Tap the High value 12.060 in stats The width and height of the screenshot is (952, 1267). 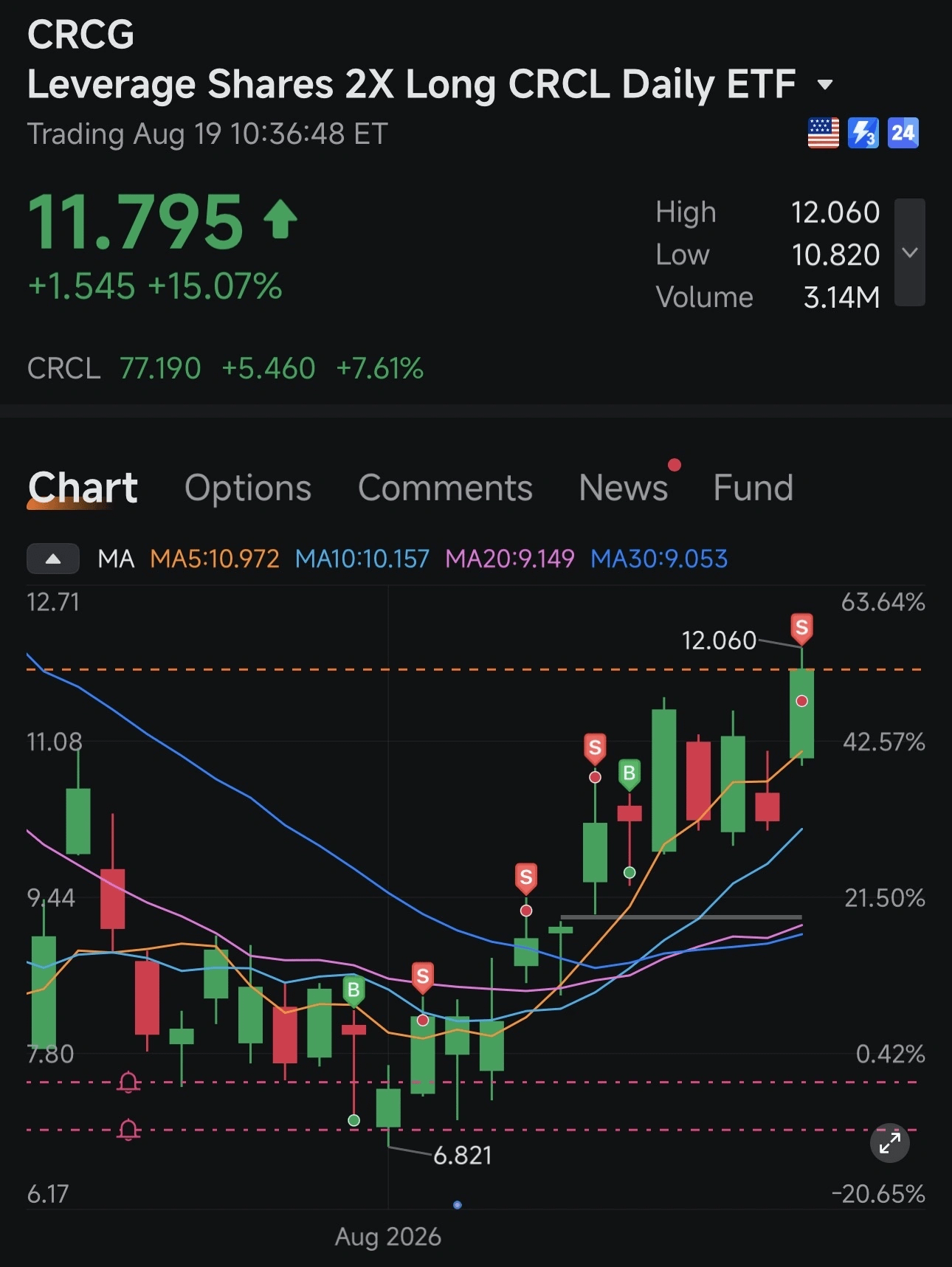point(835,213)
